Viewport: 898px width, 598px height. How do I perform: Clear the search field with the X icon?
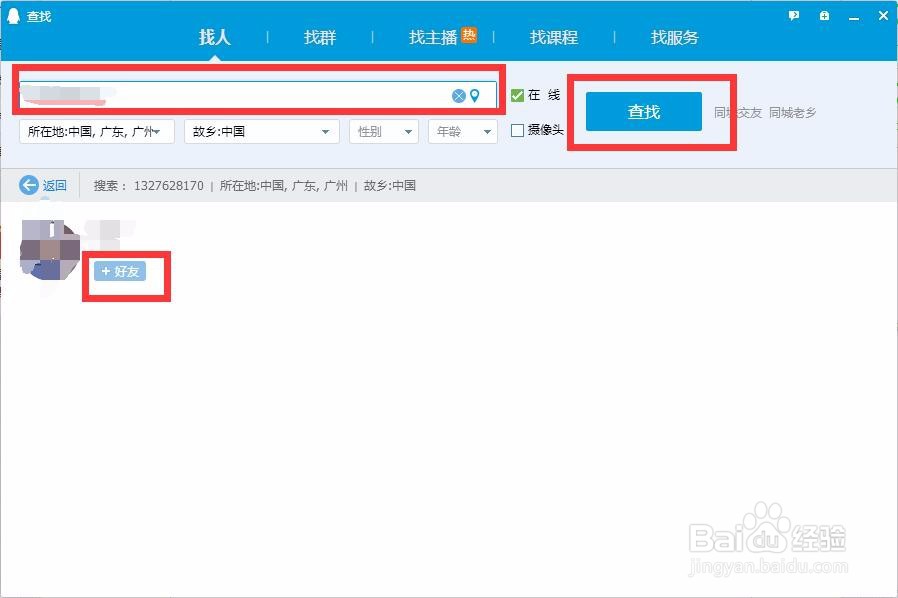(457, 95)
